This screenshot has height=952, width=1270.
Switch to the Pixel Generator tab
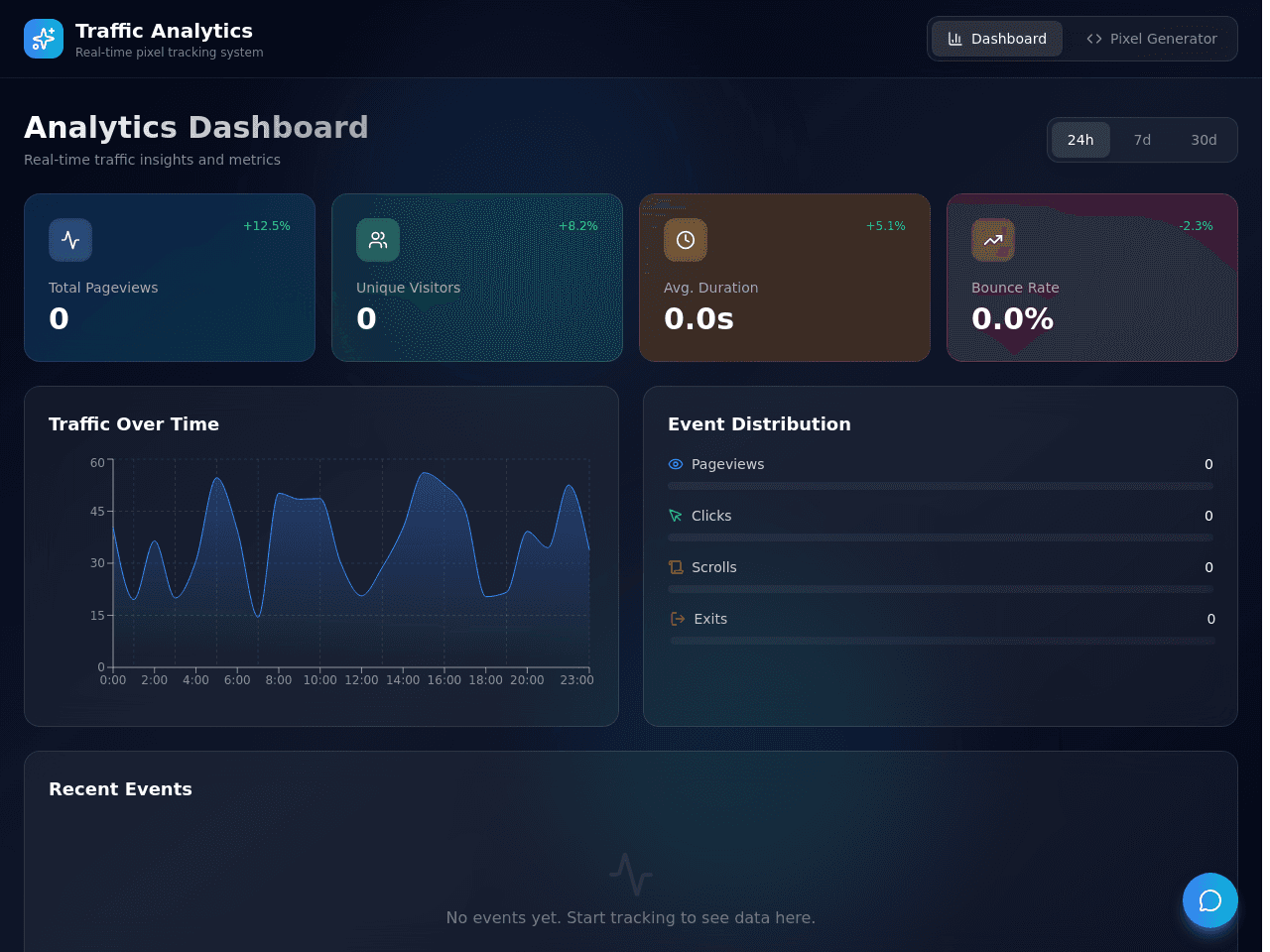(x=1151, y=39)
